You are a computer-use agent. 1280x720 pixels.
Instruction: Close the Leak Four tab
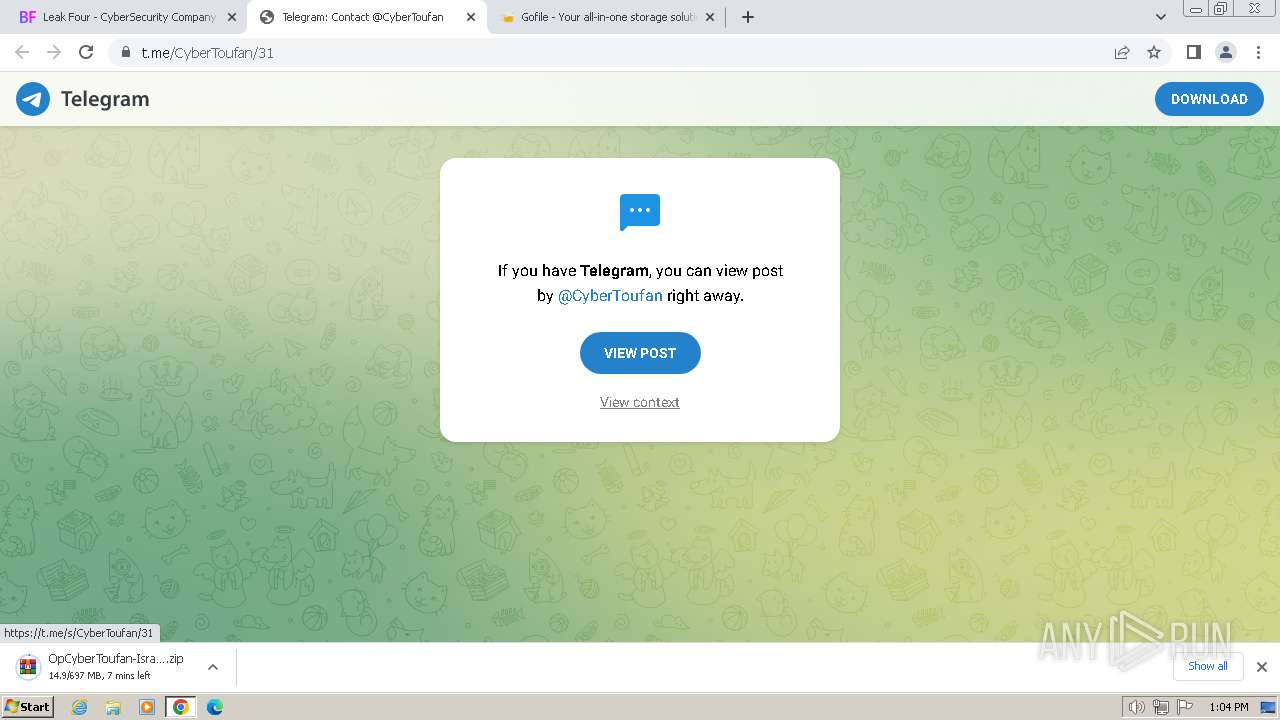click(x=231, y=17)
